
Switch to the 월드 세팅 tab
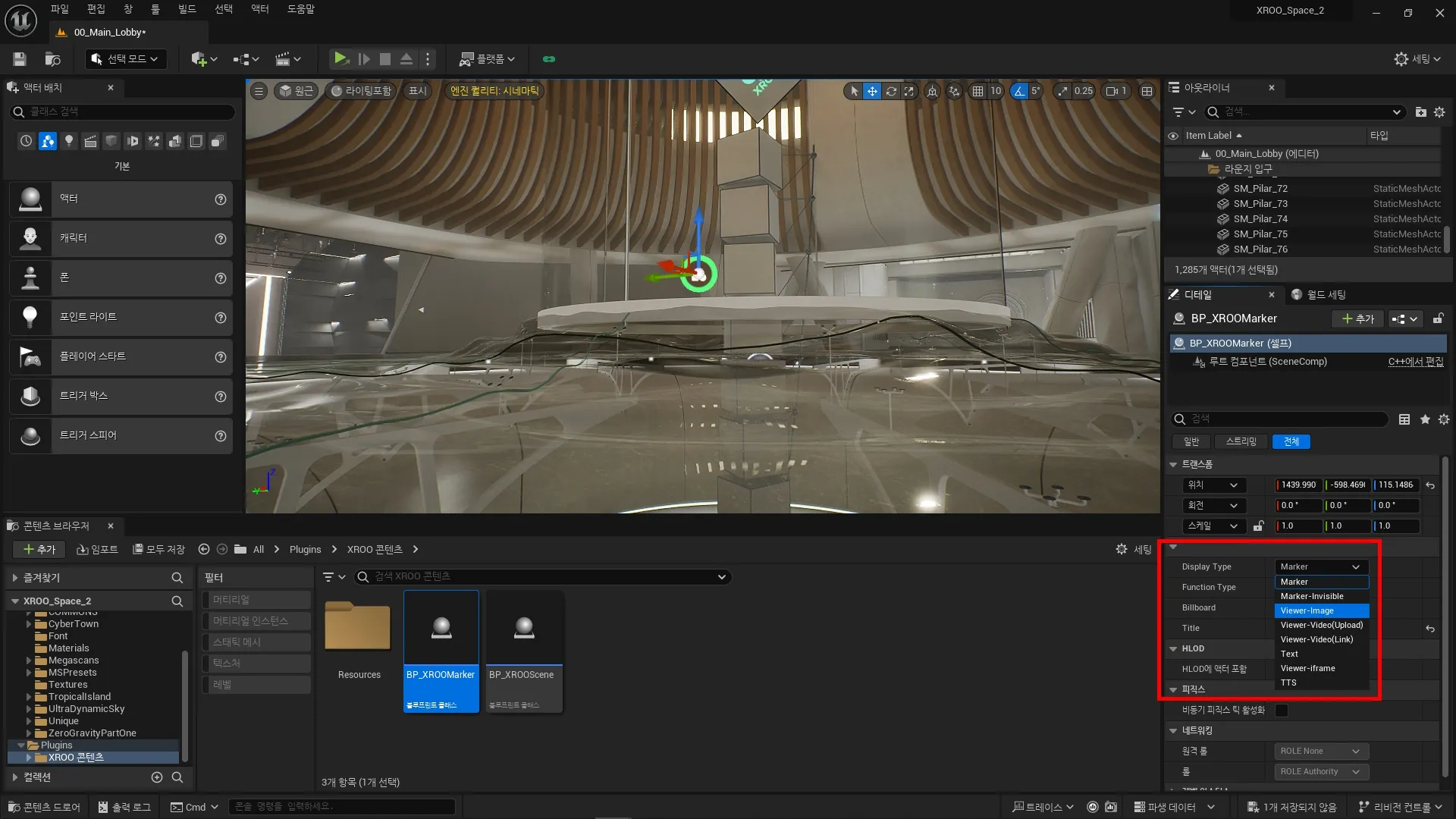1326,294
